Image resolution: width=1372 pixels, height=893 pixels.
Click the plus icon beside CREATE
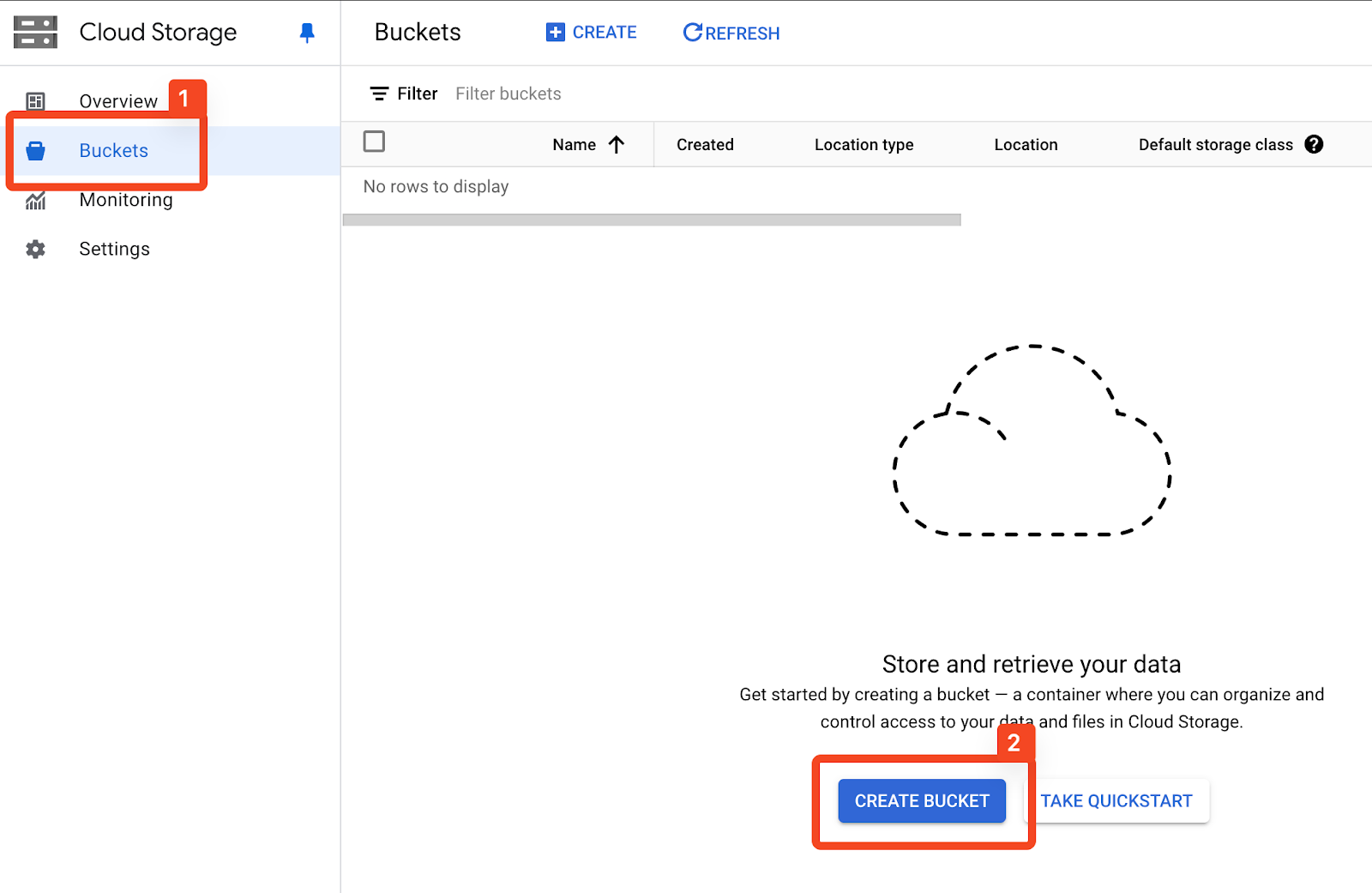coord(556,33)
